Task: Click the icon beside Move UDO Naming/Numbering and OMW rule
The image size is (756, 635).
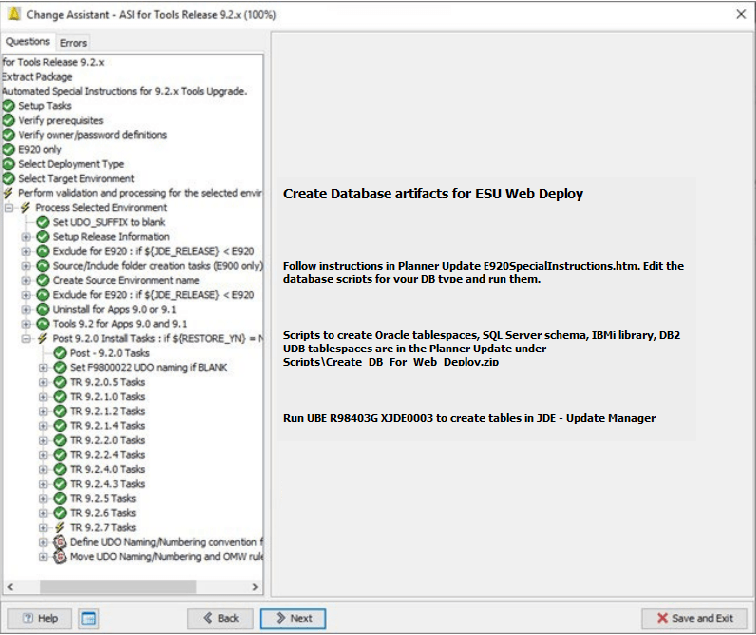Action: tap(60, 556)
